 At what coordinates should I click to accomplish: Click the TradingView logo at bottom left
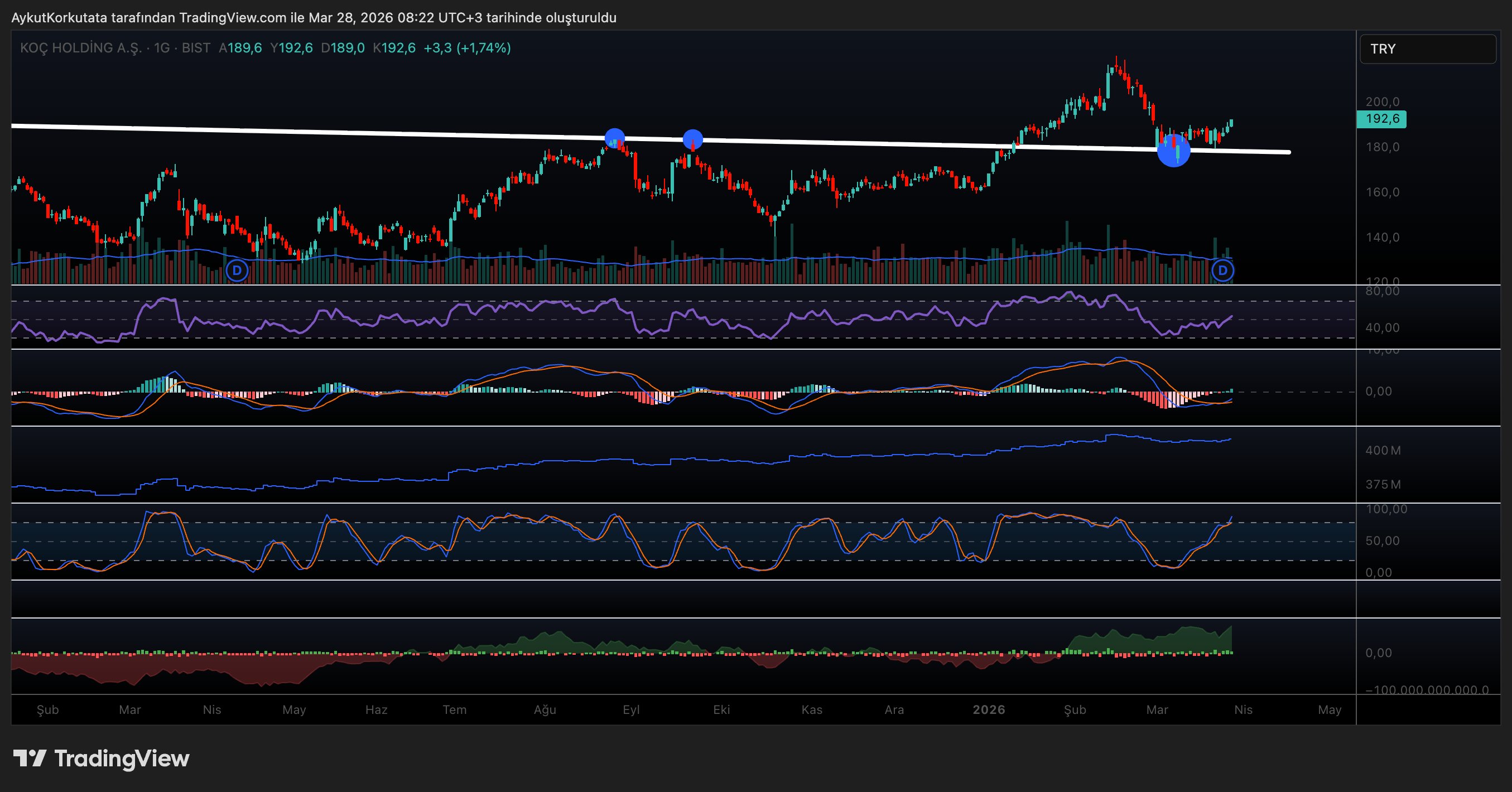click(101, 759)
